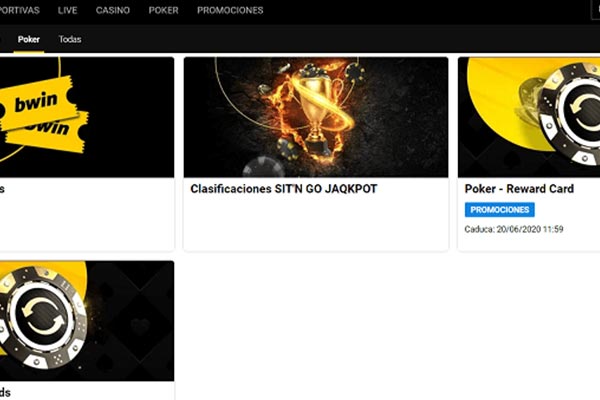
Task: Click the Caduca 20/06/2020 expiry text
Action: click(514, 230)
